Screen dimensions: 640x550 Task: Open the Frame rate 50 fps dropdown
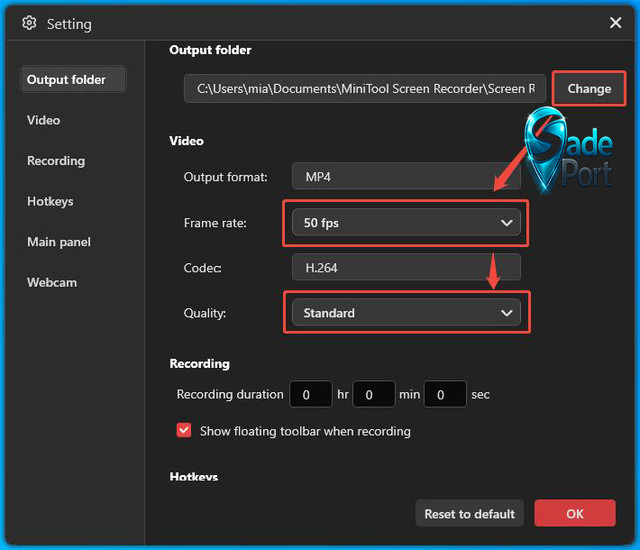[406, 223]
